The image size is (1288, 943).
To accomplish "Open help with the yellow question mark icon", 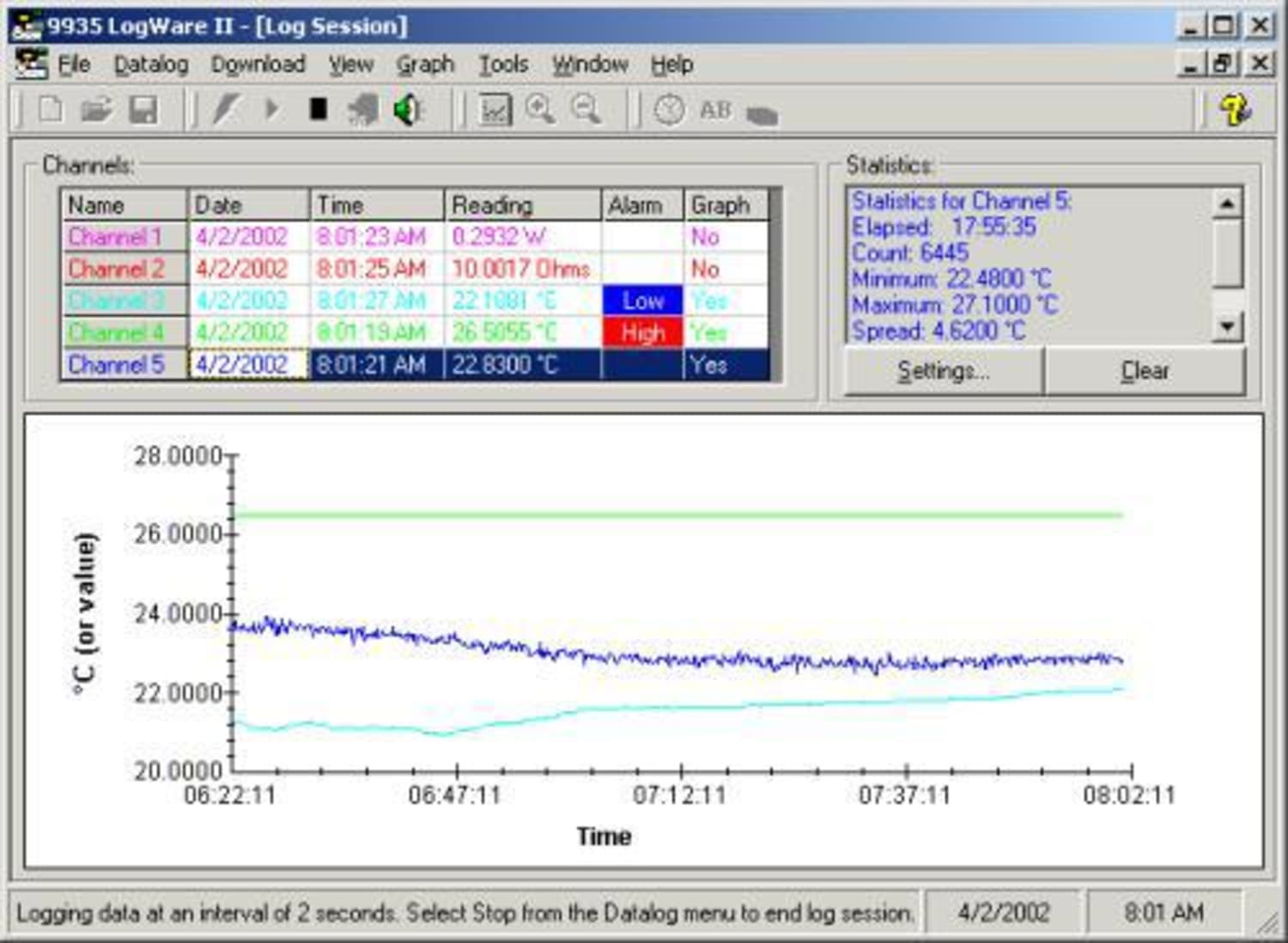I will click(1235, 110).
